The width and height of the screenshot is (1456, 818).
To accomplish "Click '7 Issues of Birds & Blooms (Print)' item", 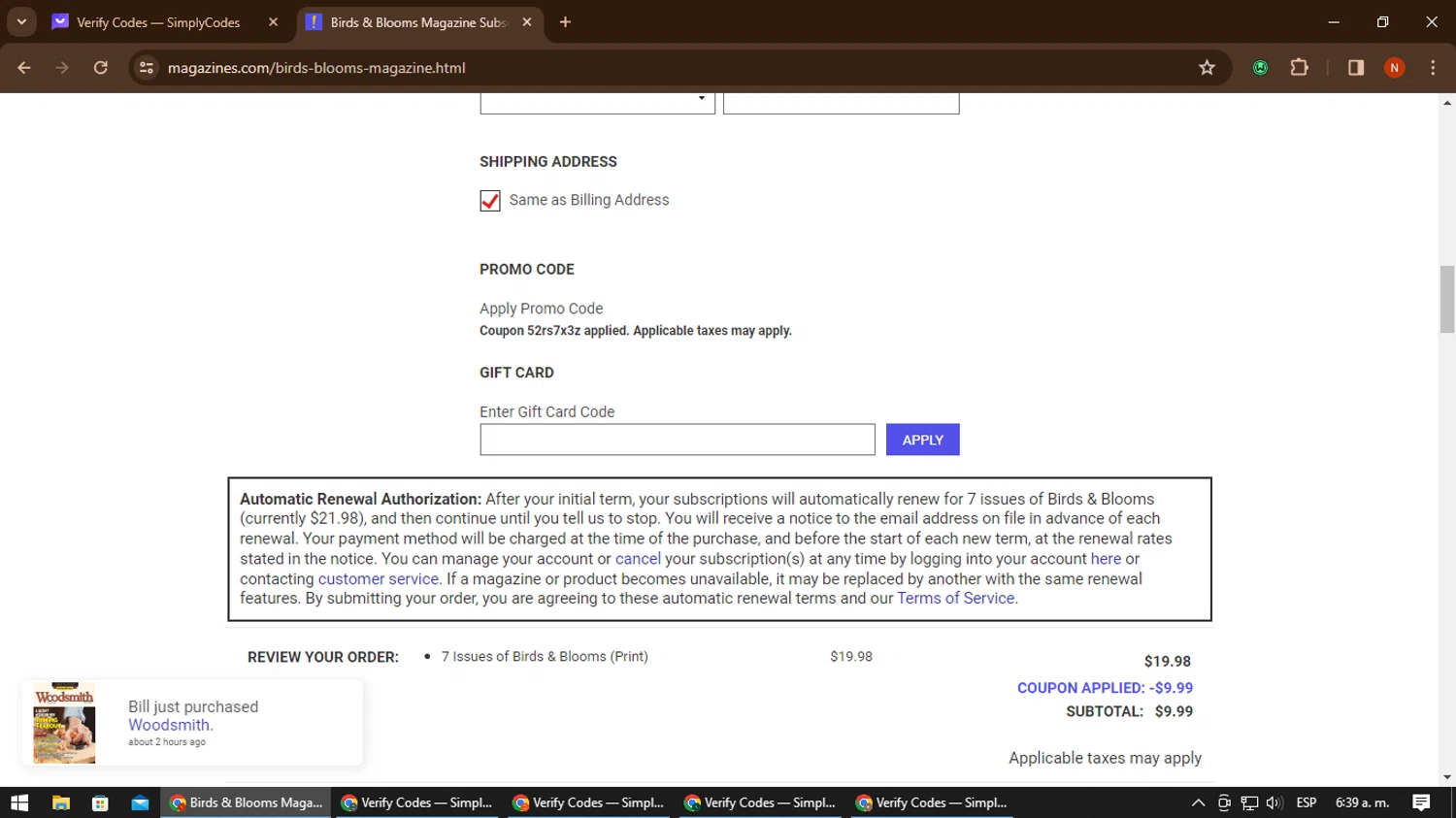I will [545, 657].
